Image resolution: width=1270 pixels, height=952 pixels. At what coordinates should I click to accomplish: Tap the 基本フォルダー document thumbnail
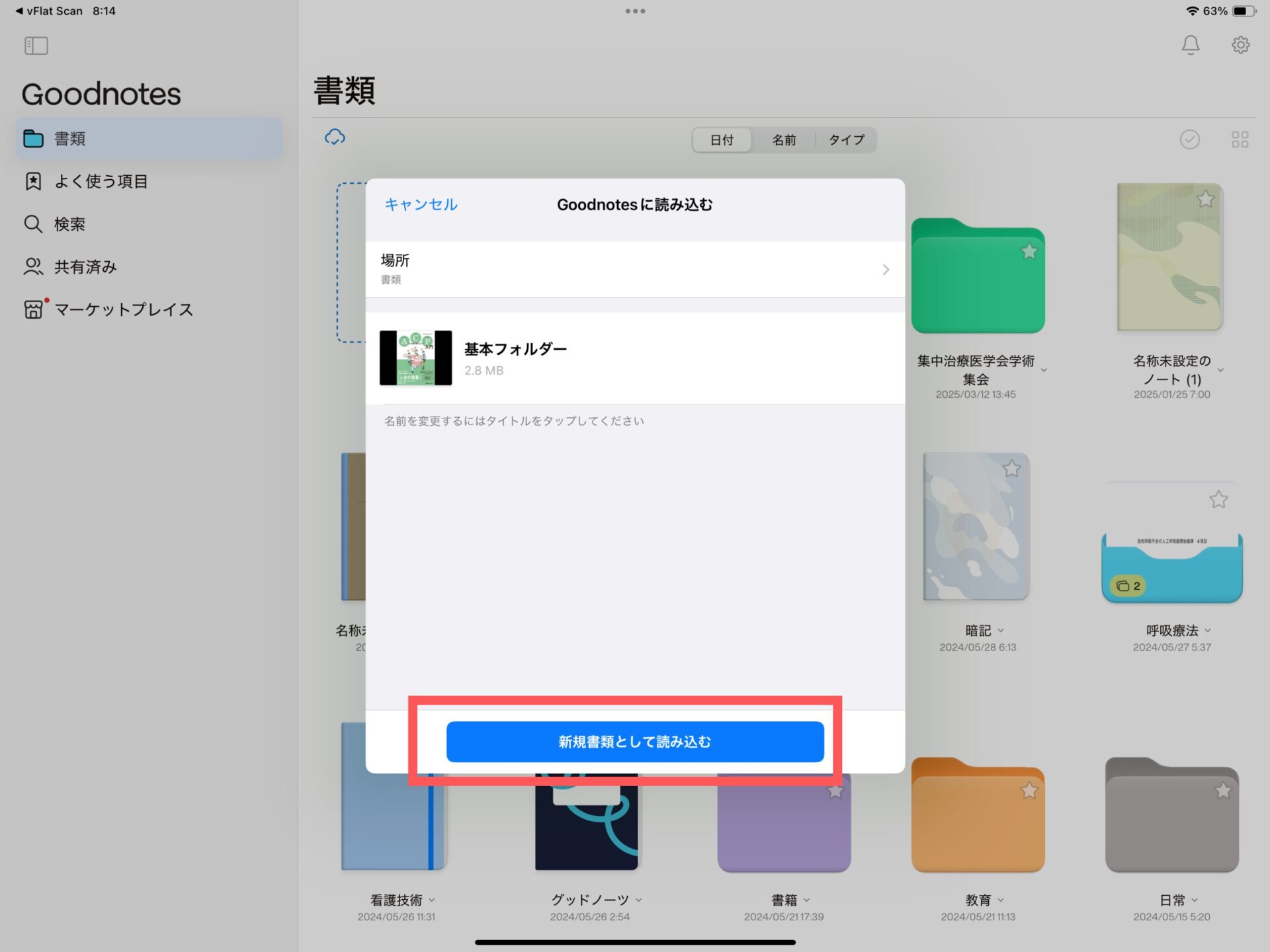click(415, 358)
